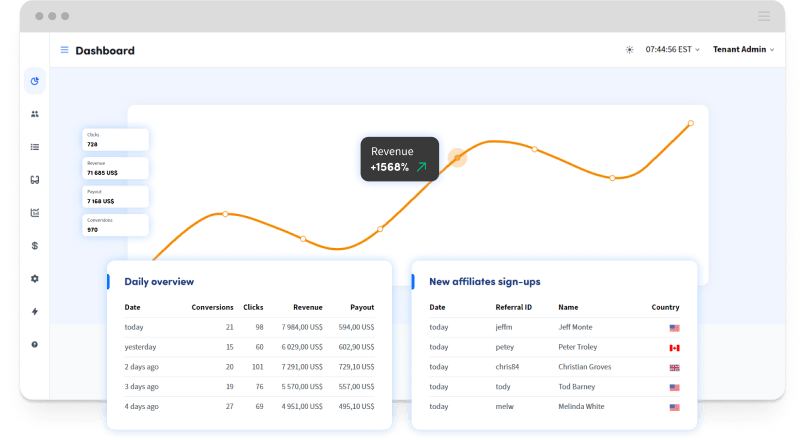
Task: Select the '3 days ago' row date
Action: click(x=141, y=387)
